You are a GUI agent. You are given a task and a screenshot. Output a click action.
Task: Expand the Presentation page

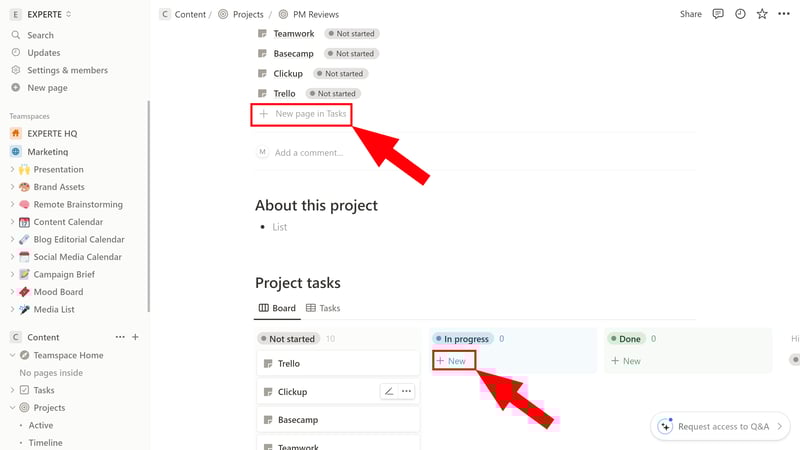[12, 169]
